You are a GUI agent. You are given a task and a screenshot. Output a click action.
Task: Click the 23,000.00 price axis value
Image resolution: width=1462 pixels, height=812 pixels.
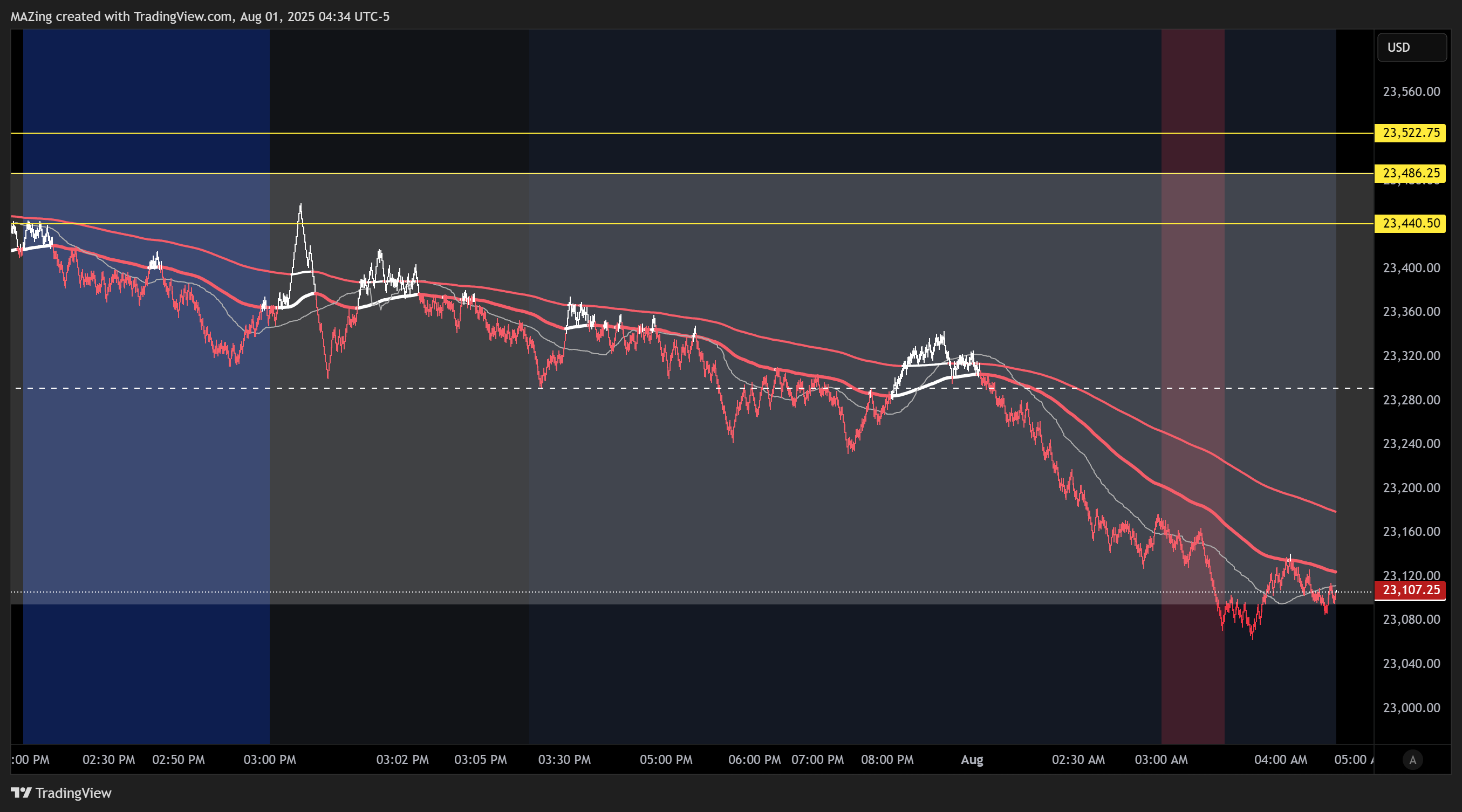pos(1411,707)
